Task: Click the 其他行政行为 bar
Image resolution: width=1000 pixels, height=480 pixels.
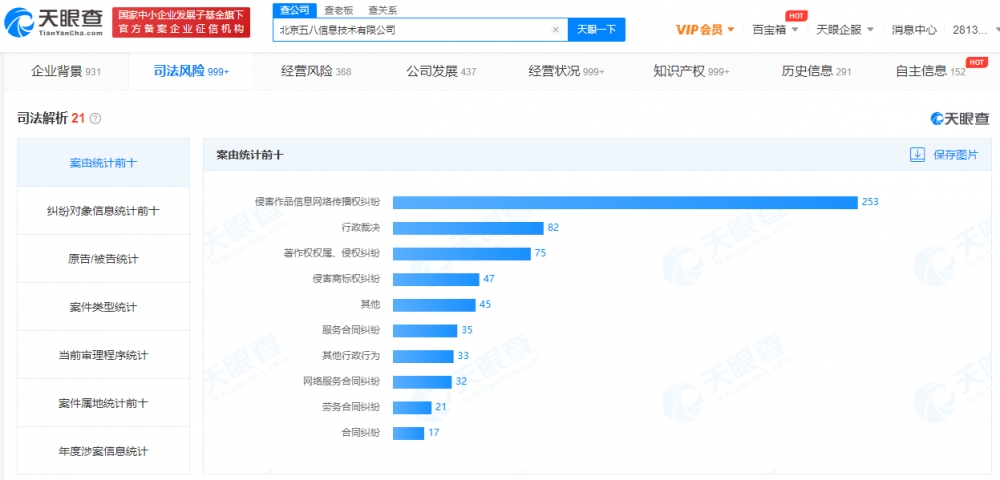Action: (x=423, y=356)
